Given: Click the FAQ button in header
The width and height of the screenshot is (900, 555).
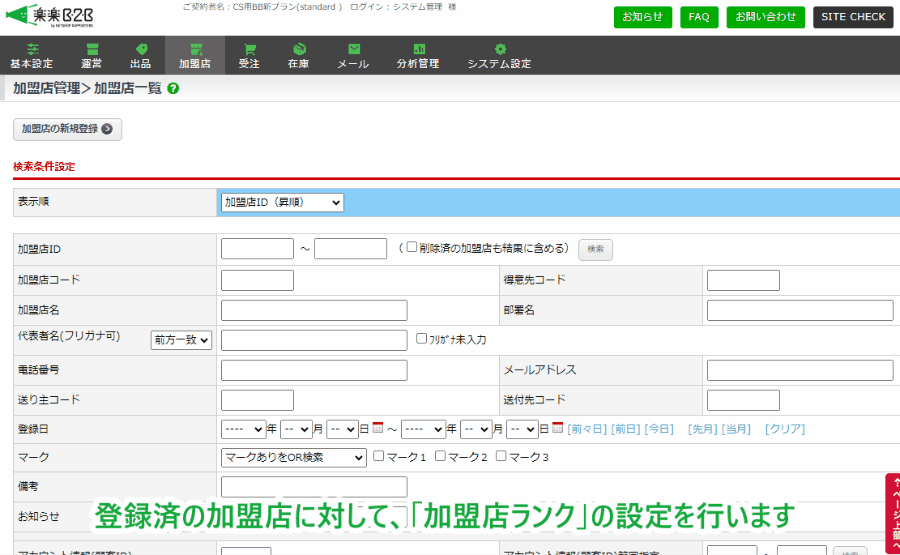Looking at the screenshot, I should coord(699,17).
